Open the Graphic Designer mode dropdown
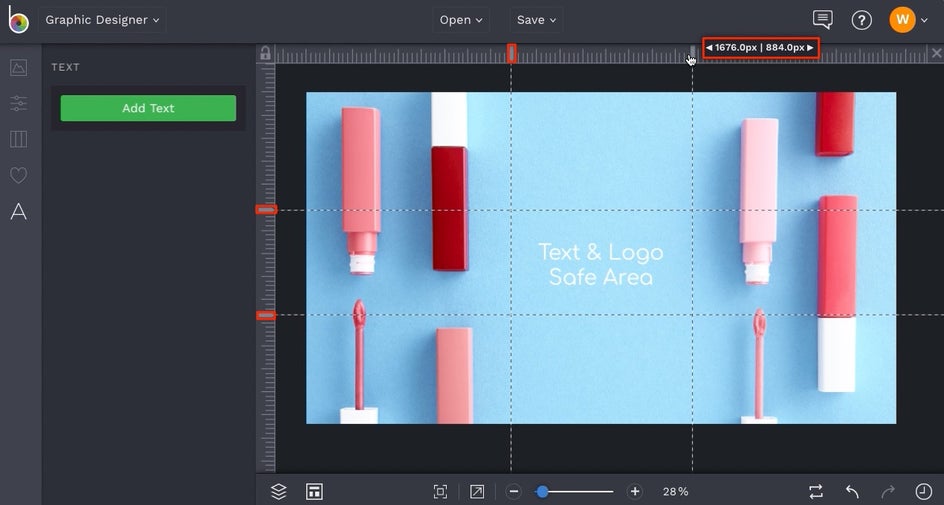The height and width of the screenshot is (505, 944). pyautogui.click(x=102, y=20)
